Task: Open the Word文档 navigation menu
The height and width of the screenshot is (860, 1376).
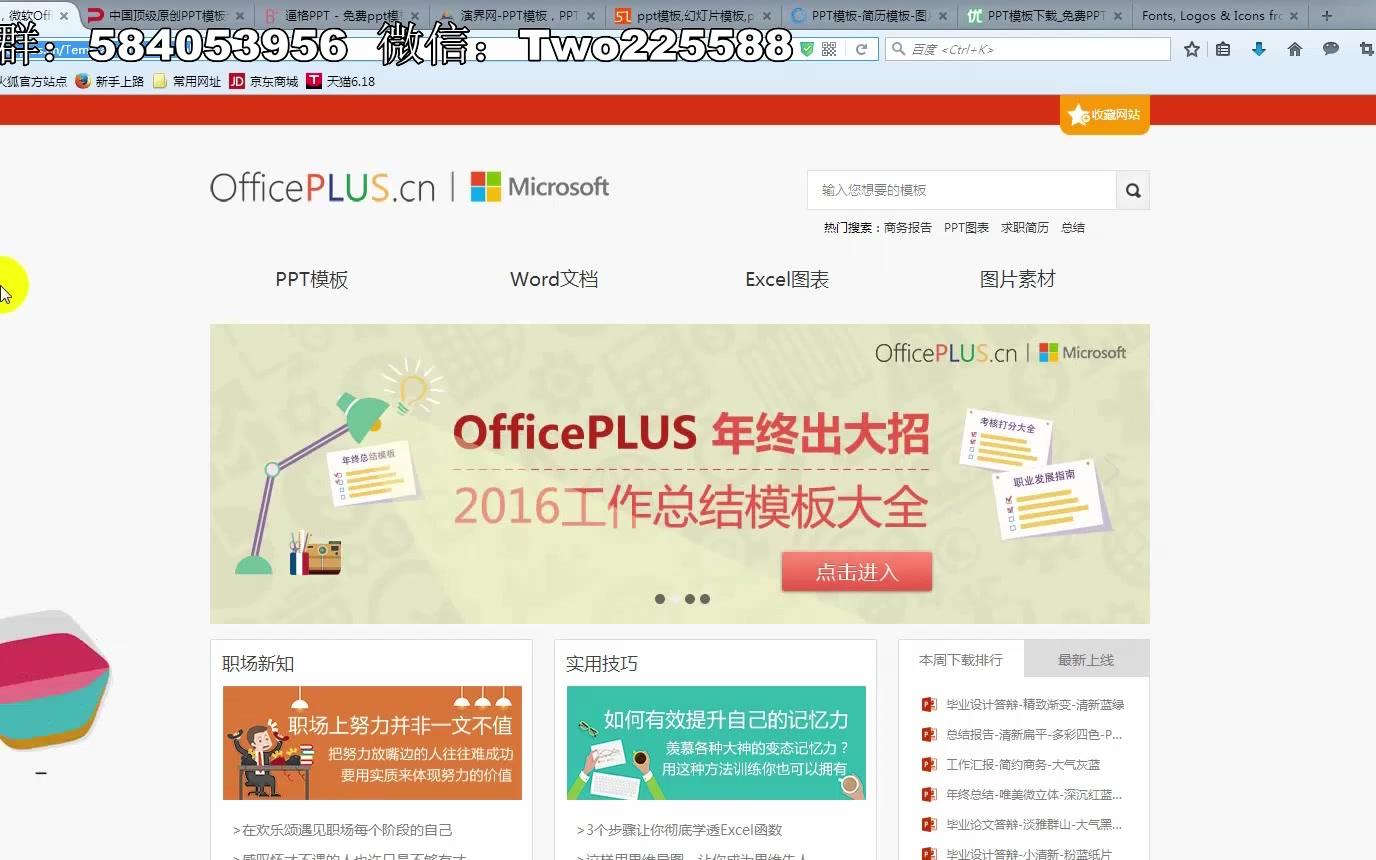Action: coord(554,280)
